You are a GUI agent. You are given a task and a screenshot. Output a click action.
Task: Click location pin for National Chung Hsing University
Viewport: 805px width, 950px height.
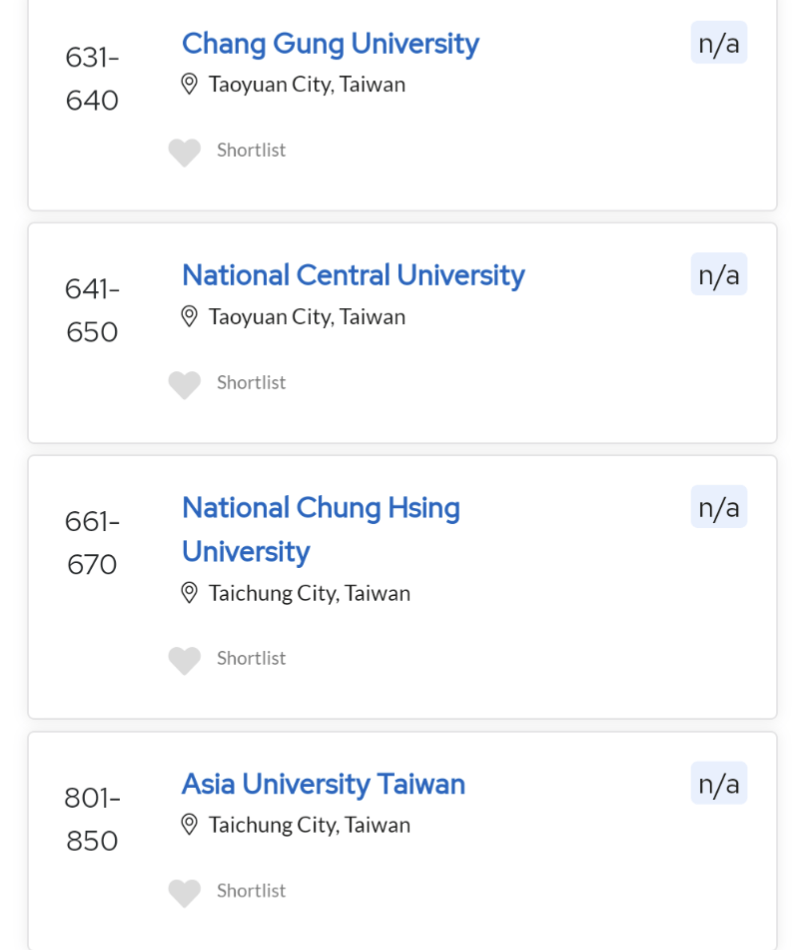click(x=189, y=593)
